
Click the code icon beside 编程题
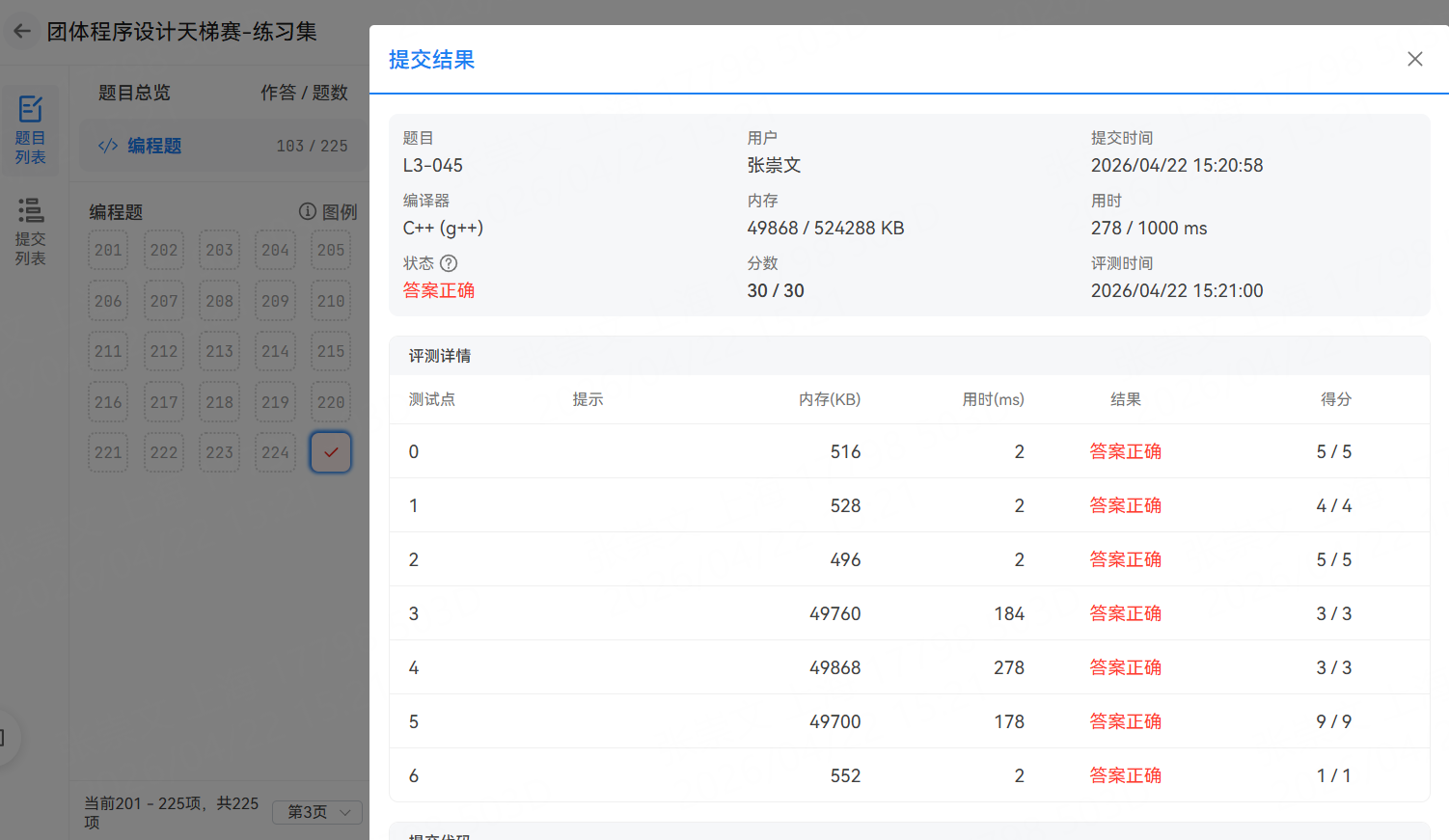coord(108,146)
